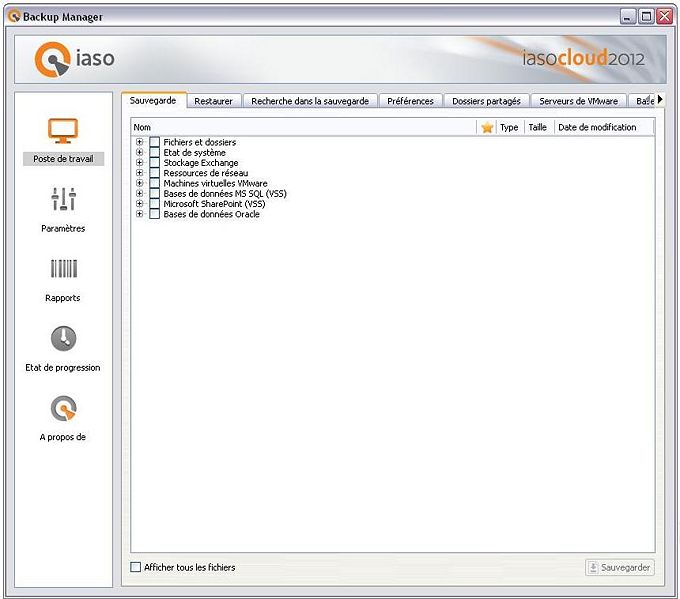680x599 pixels.
Task: Expand the Fichiers et dossiers node
Action: (139, 142)
